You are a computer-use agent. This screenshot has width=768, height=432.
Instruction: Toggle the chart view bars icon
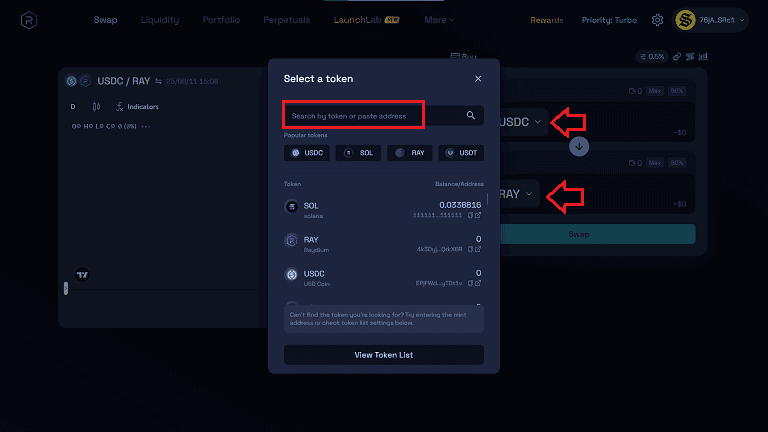pos(703,56)
